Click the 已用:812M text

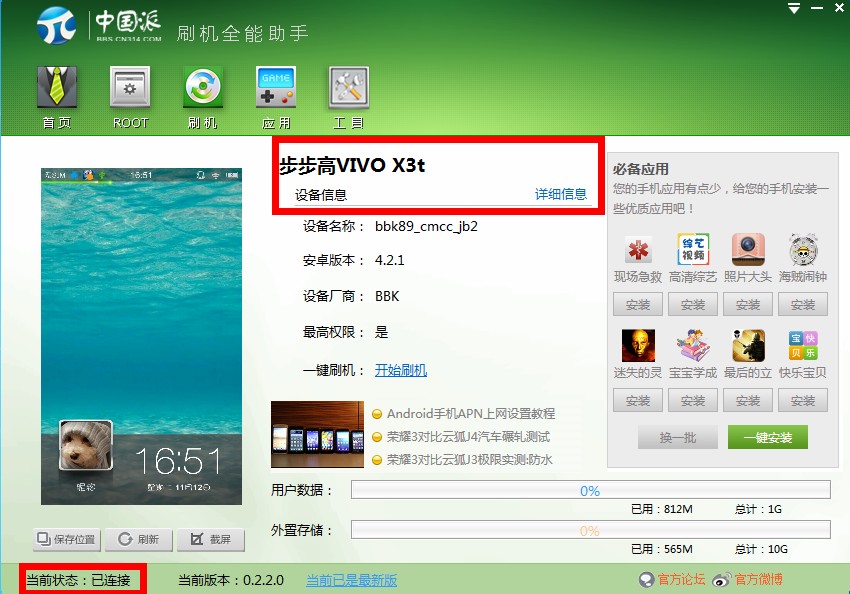[x=662, y=509]
